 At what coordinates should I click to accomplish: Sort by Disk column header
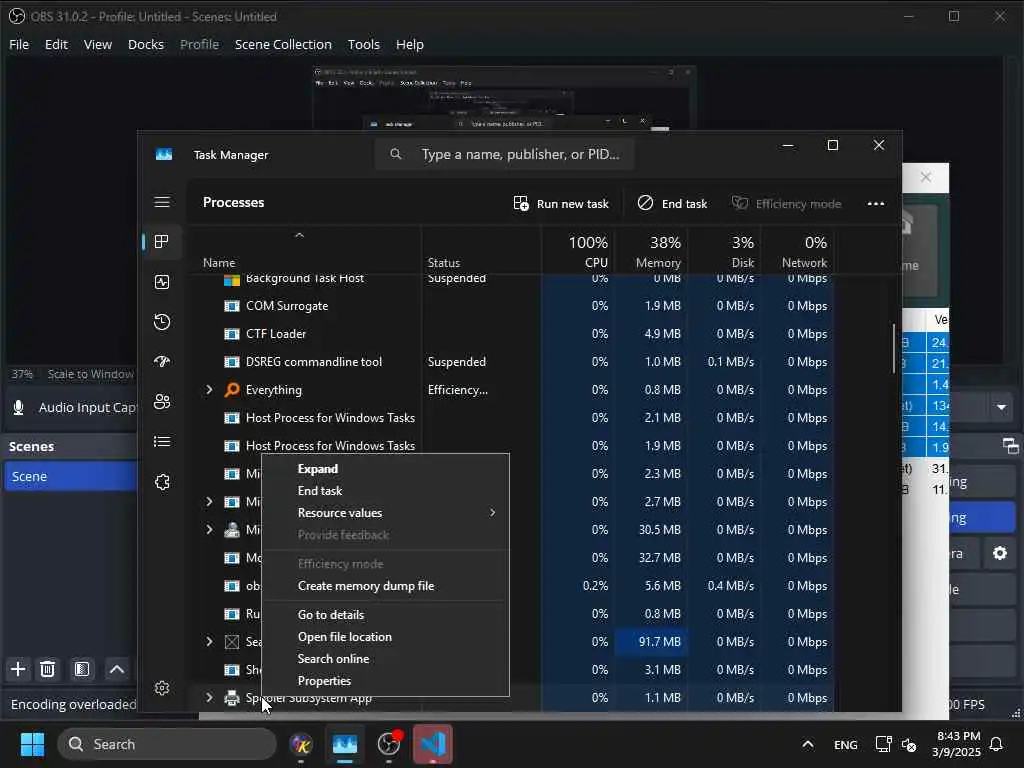[724, 251]
